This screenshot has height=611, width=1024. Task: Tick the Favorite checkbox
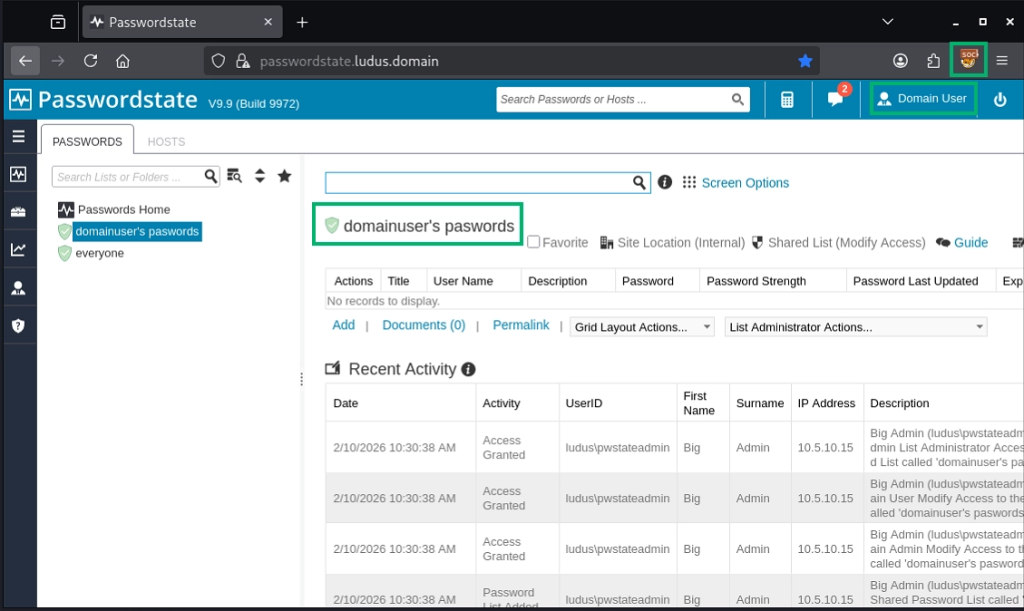coord(534,242)
